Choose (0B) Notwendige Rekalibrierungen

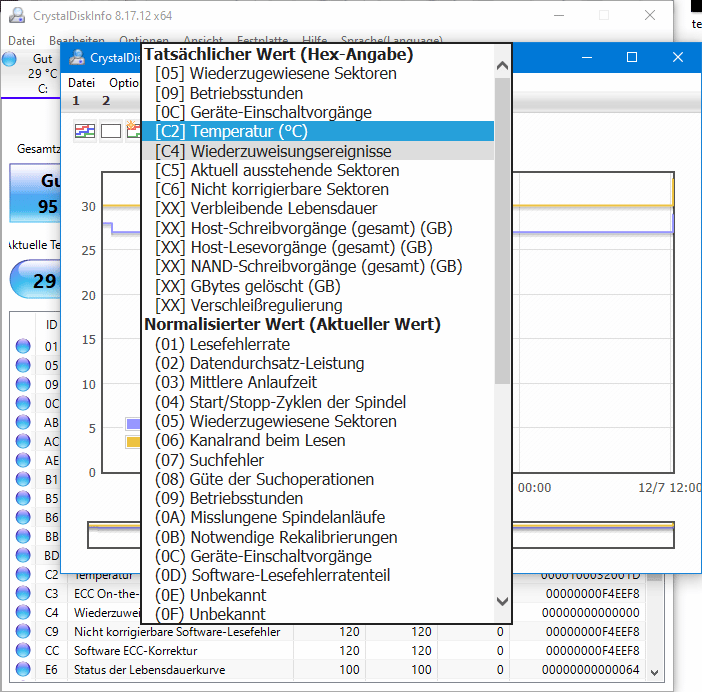coord(318,537)
